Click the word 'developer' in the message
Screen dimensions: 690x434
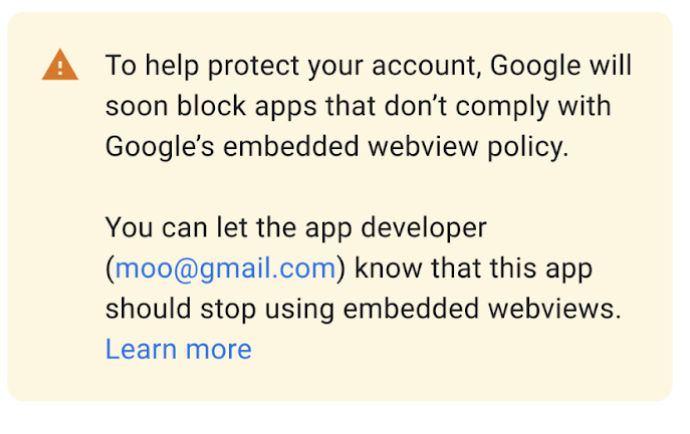(424, 229)
